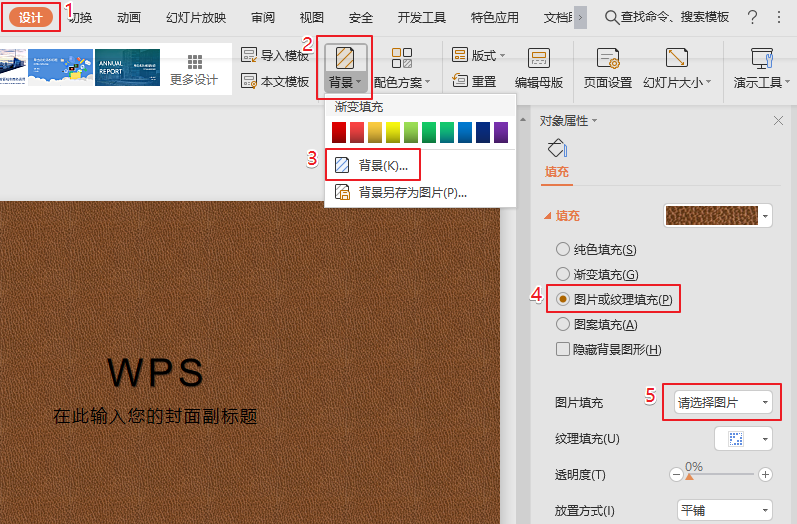Screen dimensions: 797x524
Task: Open the 纹理填充 texture dropdown
Action: tap(743, 439)
